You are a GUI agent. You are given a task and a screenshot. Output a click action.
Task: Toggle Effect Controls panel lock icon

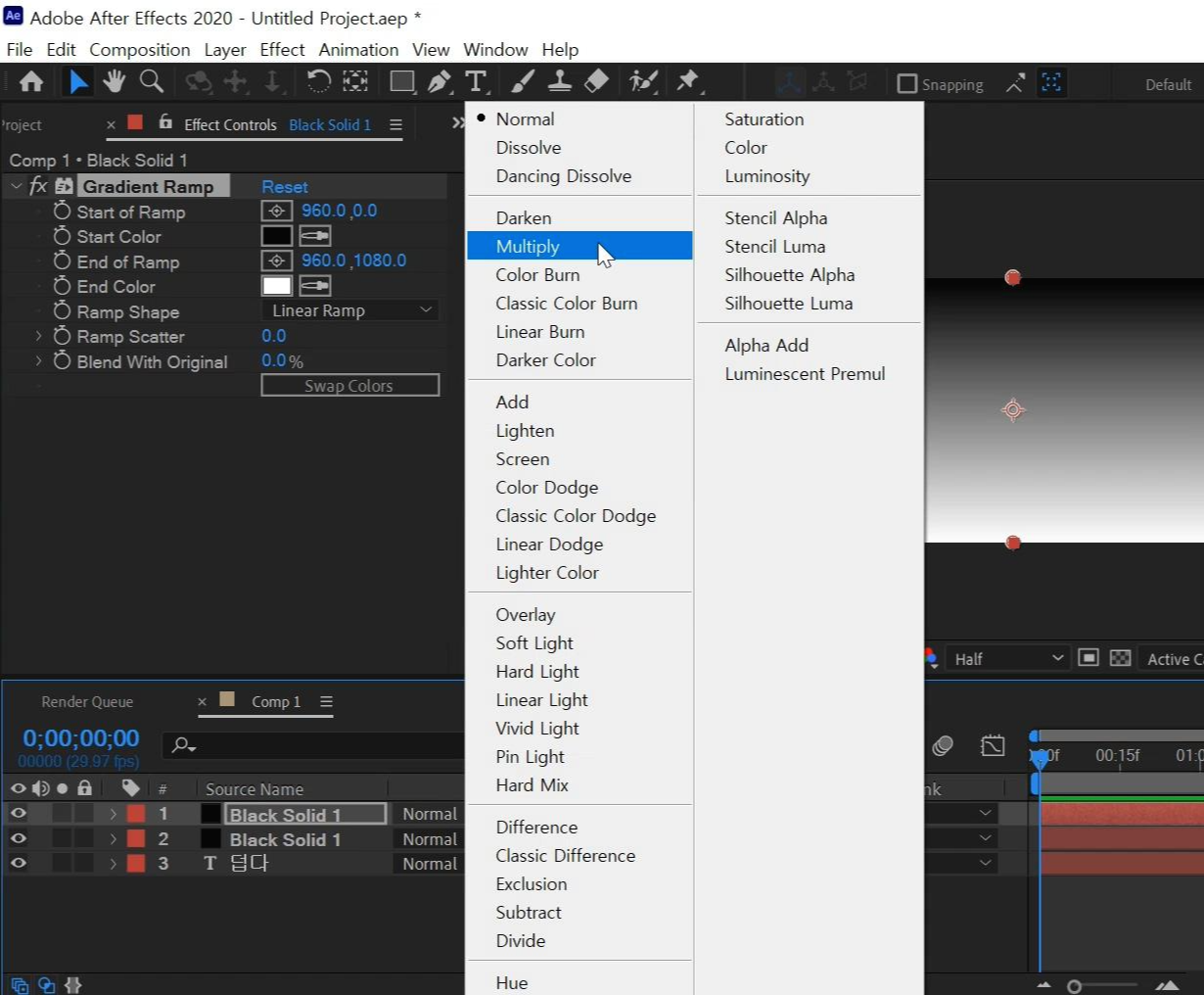(x=165, y=122)
